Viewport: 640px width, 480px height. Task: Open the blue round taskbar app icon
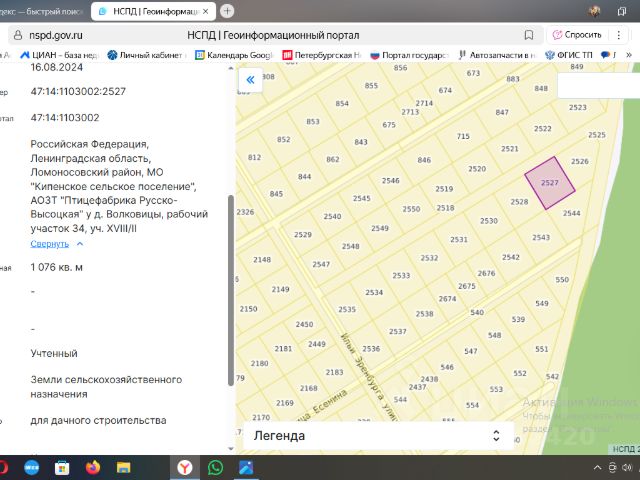click(31, 468)
